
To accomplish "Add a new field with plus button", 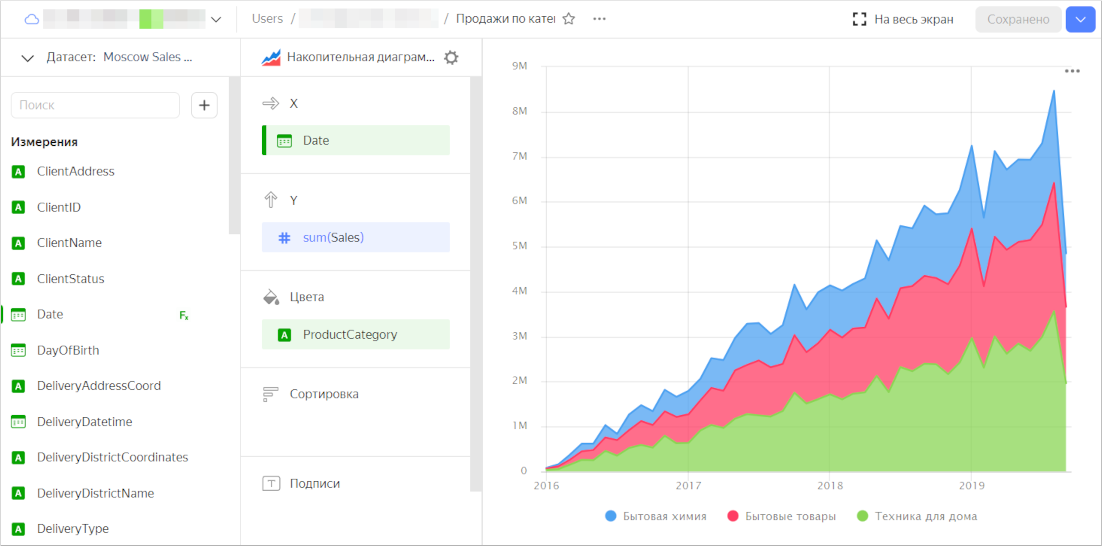I will [x=204, y=105].
